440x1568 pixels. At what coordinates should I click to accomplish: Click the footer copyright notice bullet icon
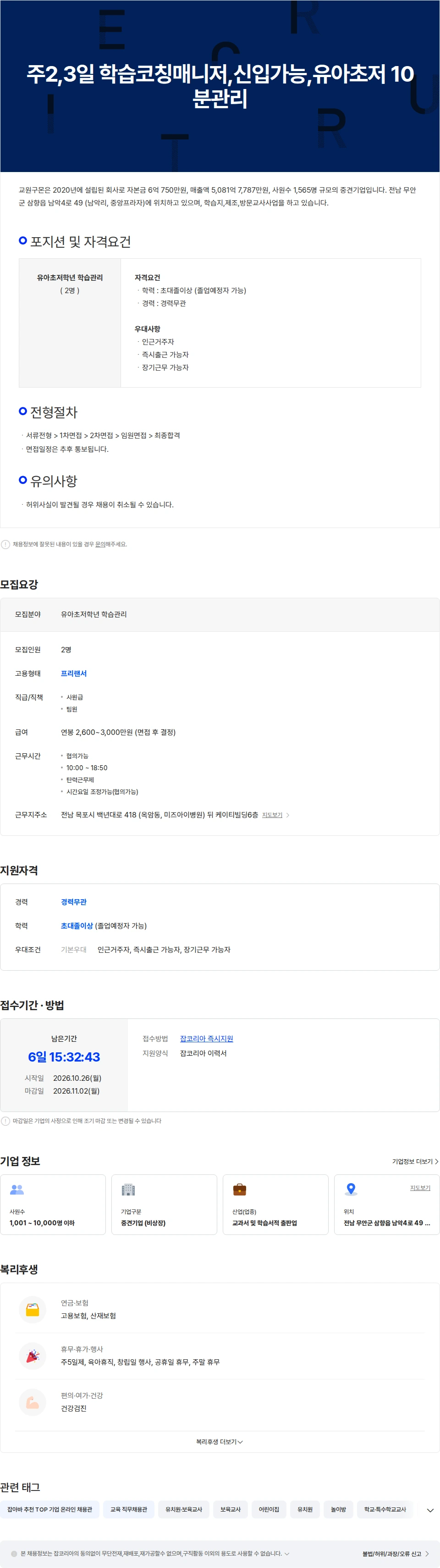tap(14, 1553)
